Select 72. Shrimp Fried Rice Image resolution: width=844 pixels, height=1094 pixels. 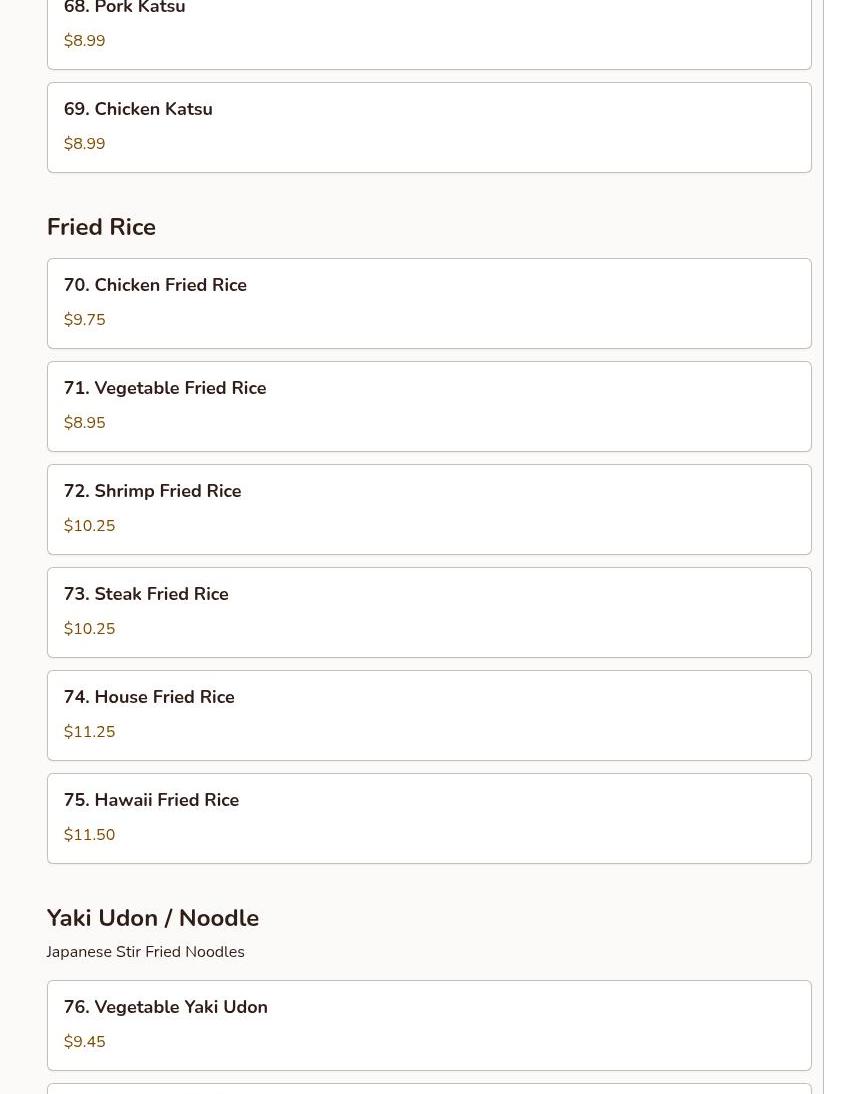point(428,509)
